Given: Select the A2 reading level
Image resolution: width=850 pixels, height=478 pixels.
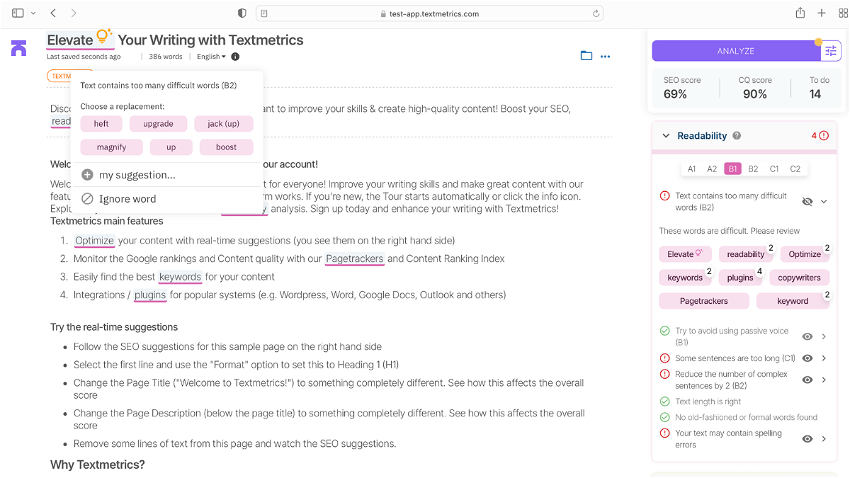Looking at the screenshot, I should 712,169.
